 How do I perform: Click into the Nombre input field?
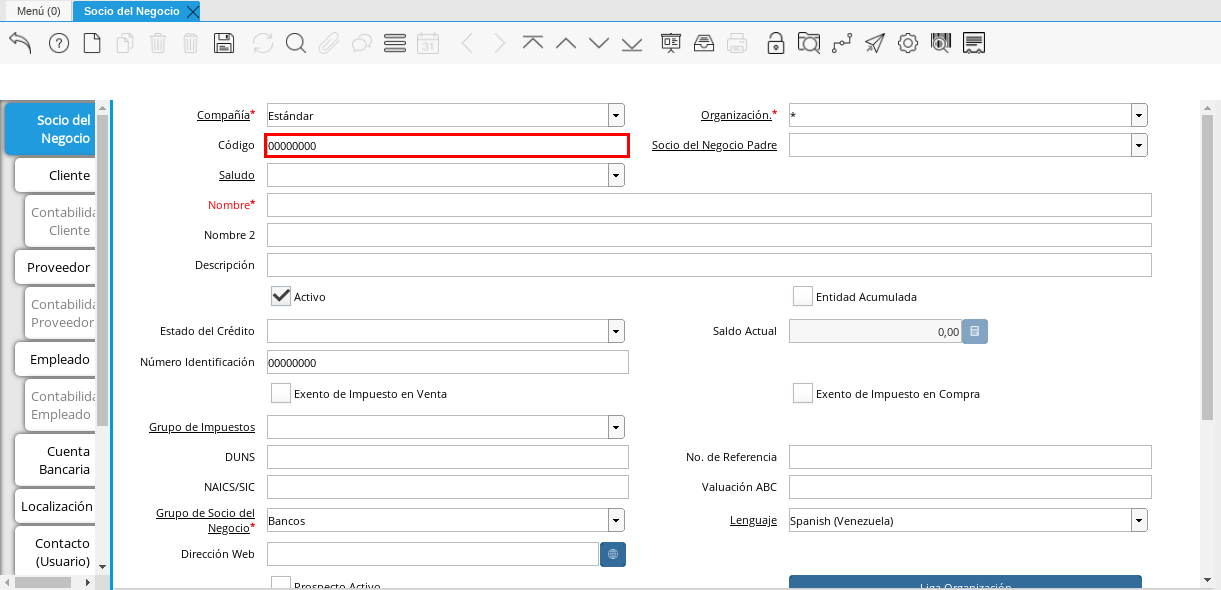click(708, 205)
